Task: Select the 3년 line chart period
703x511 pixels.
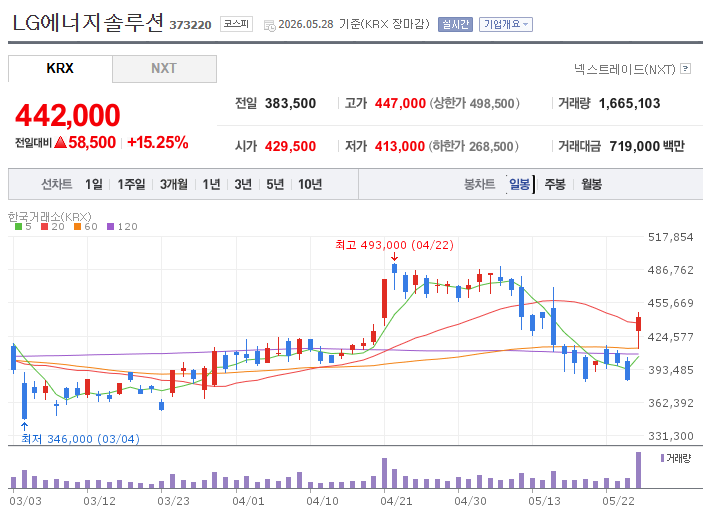Action: [243, 184]
